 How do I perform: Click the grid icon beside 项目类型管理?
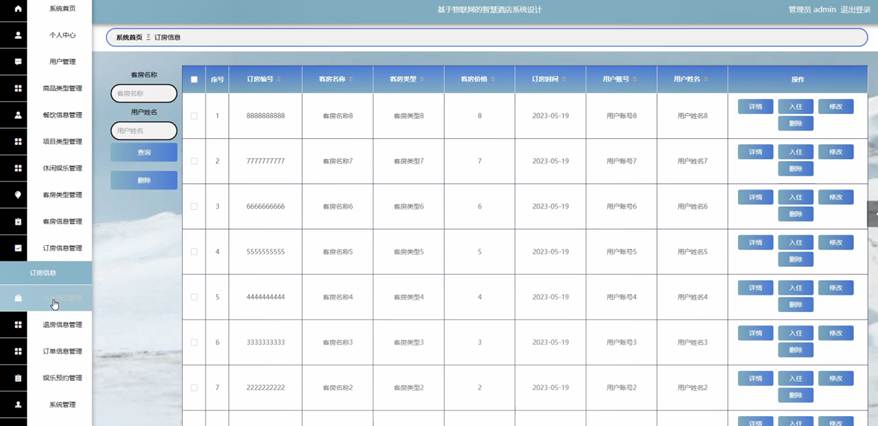pos(18,142)
